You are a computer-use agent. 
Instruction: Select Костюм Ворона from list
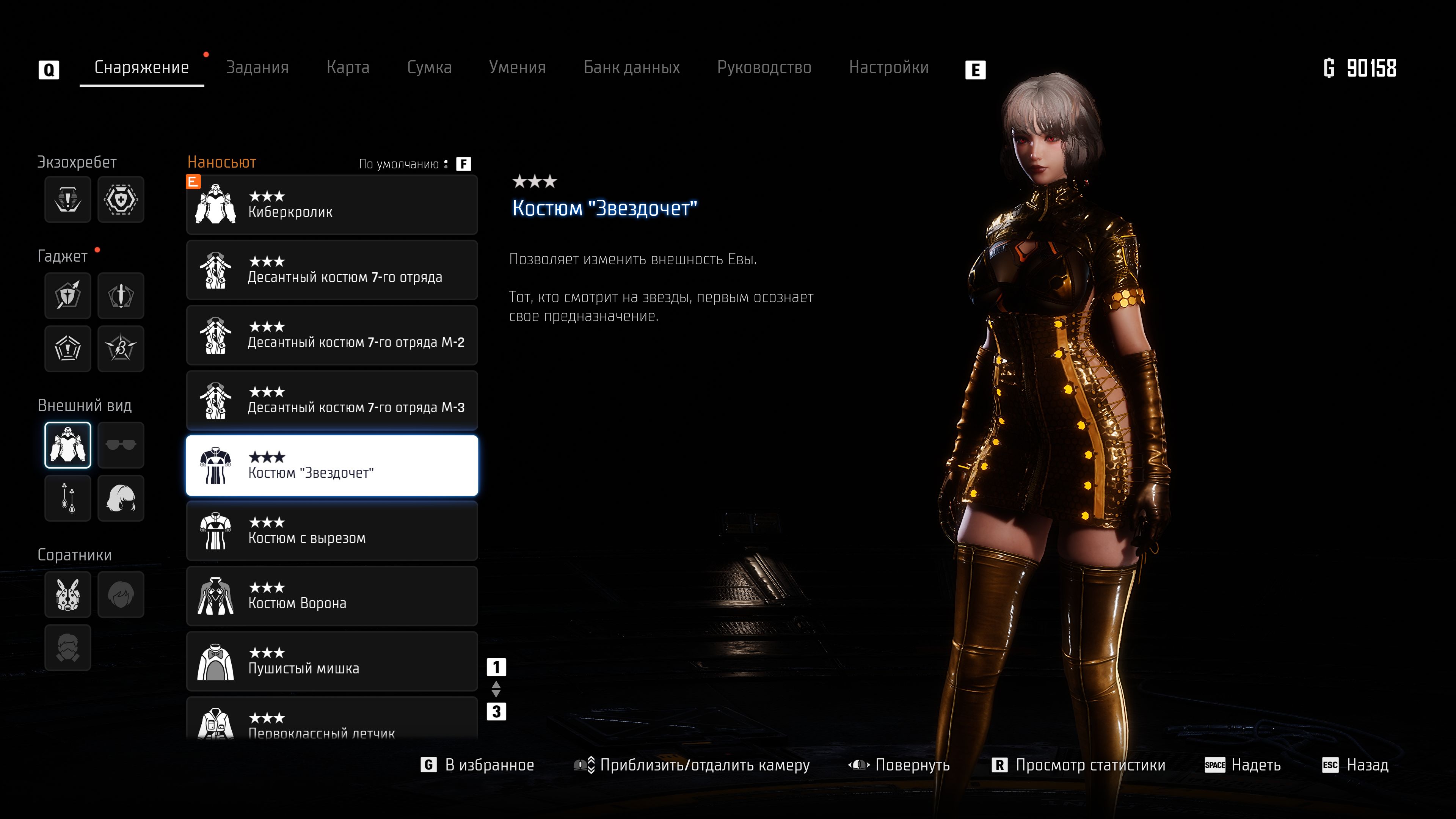point(332,596)
